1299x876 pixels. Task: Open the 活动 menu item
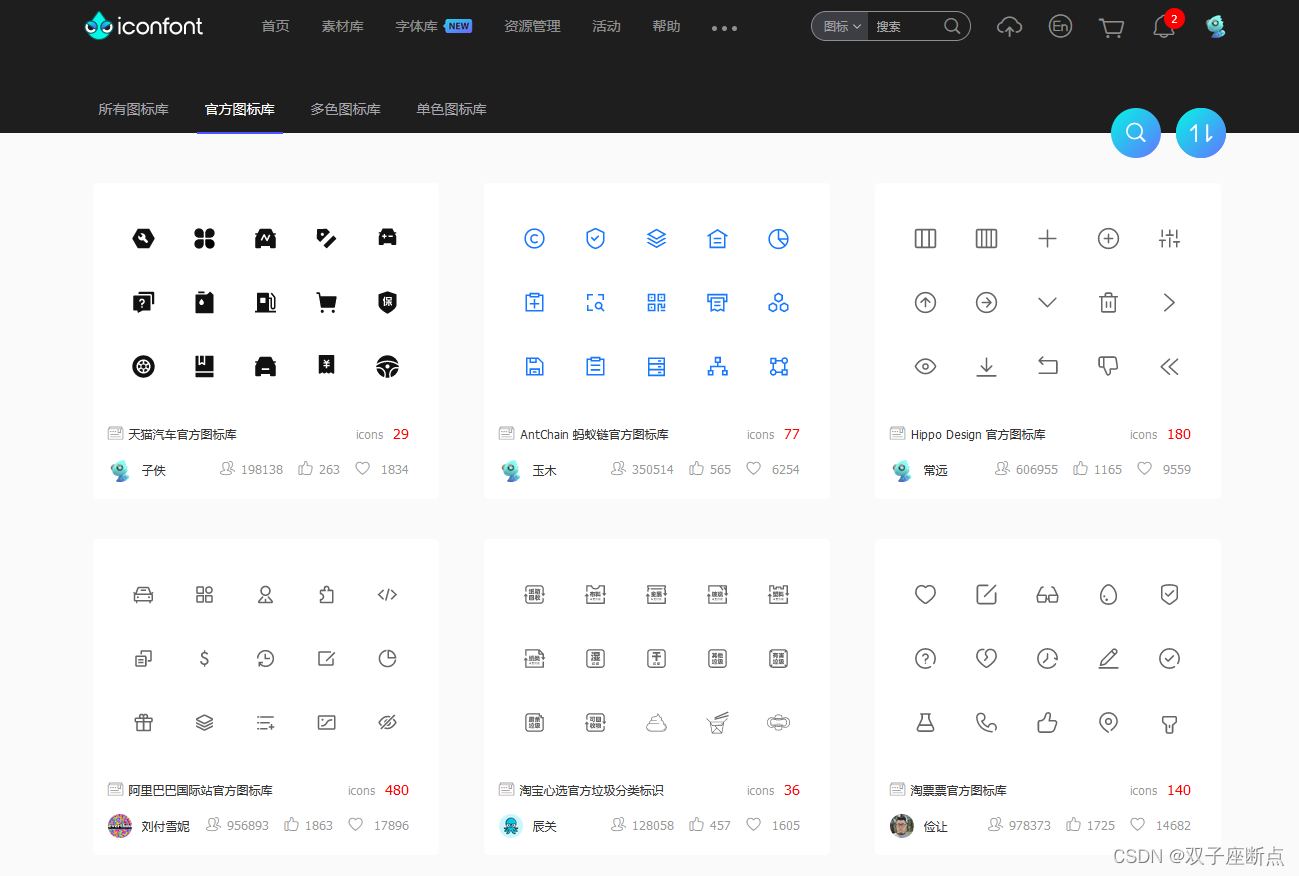606,26
